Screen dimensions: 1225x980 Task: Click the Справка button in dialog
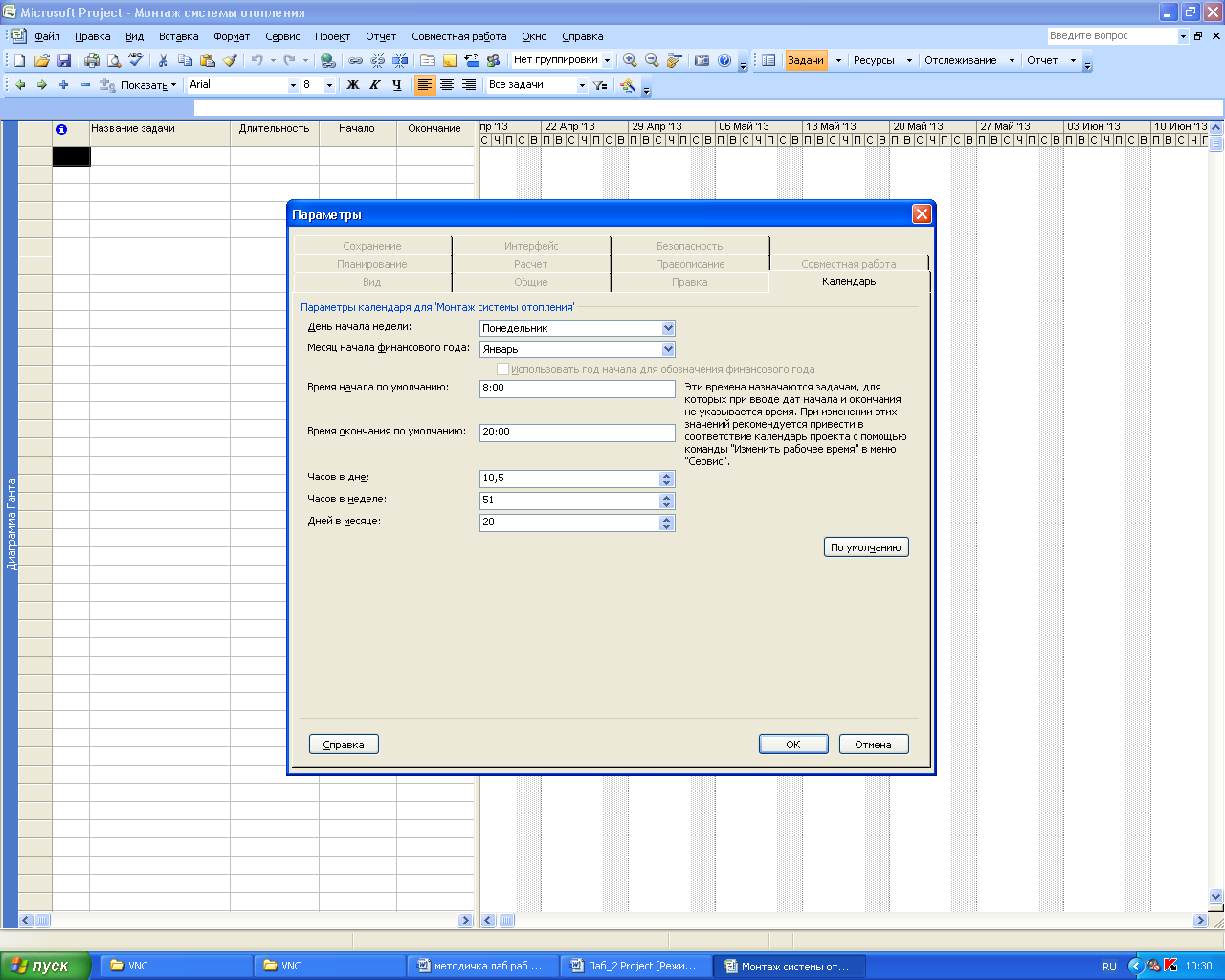344,745
